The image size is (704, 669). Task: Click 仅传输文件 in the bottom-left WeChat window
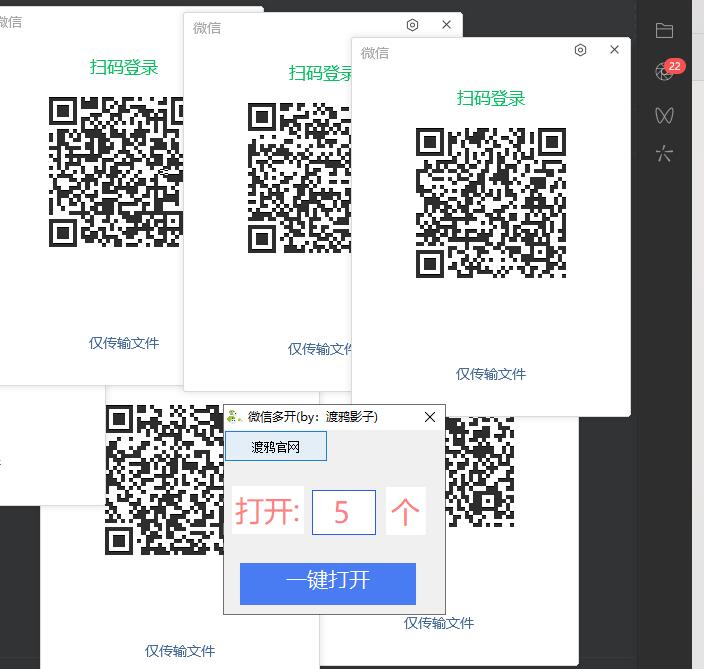(x=180, y=651)
